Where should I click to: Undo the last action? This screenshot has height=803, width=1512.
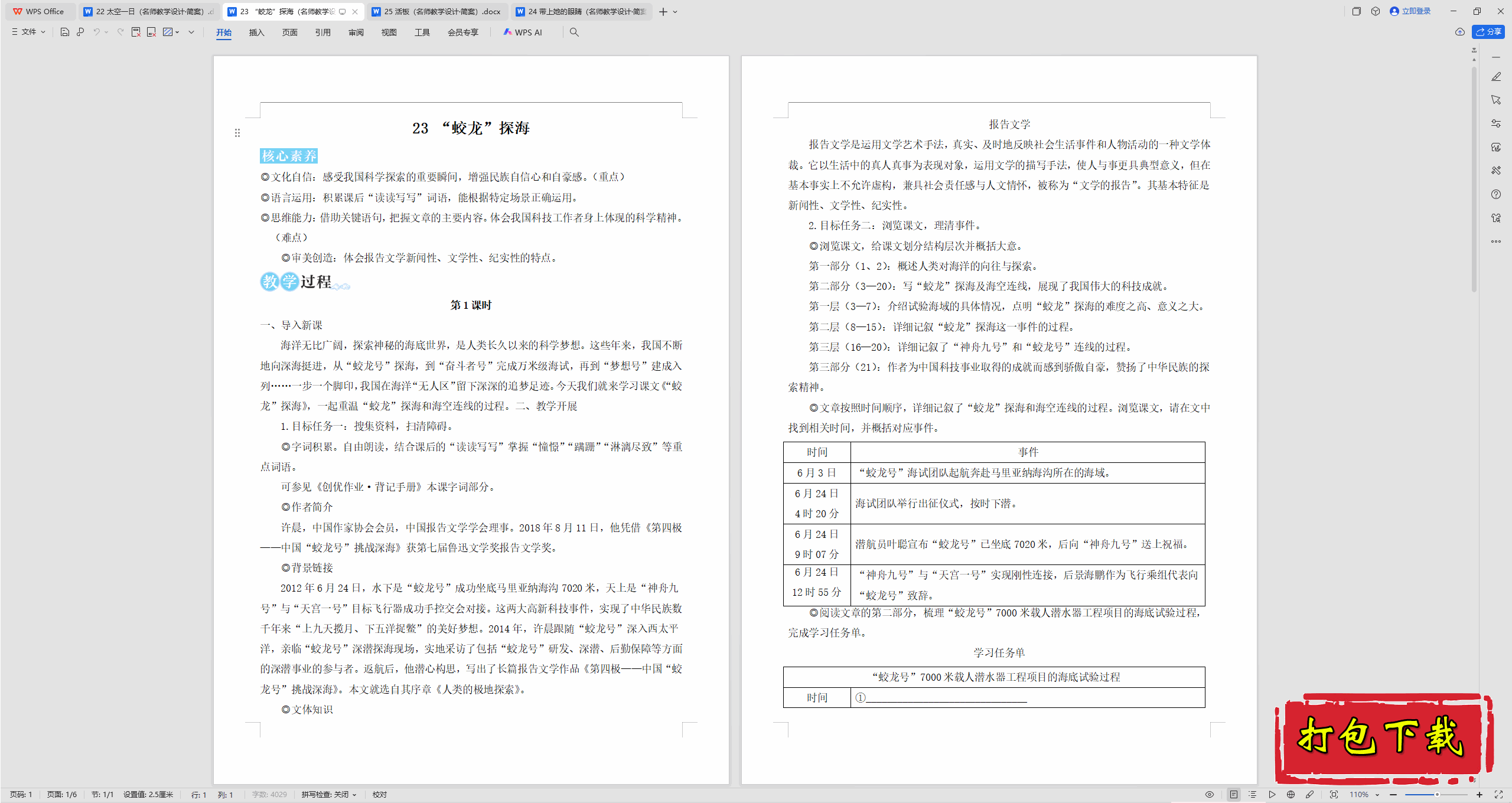(96, 32)
